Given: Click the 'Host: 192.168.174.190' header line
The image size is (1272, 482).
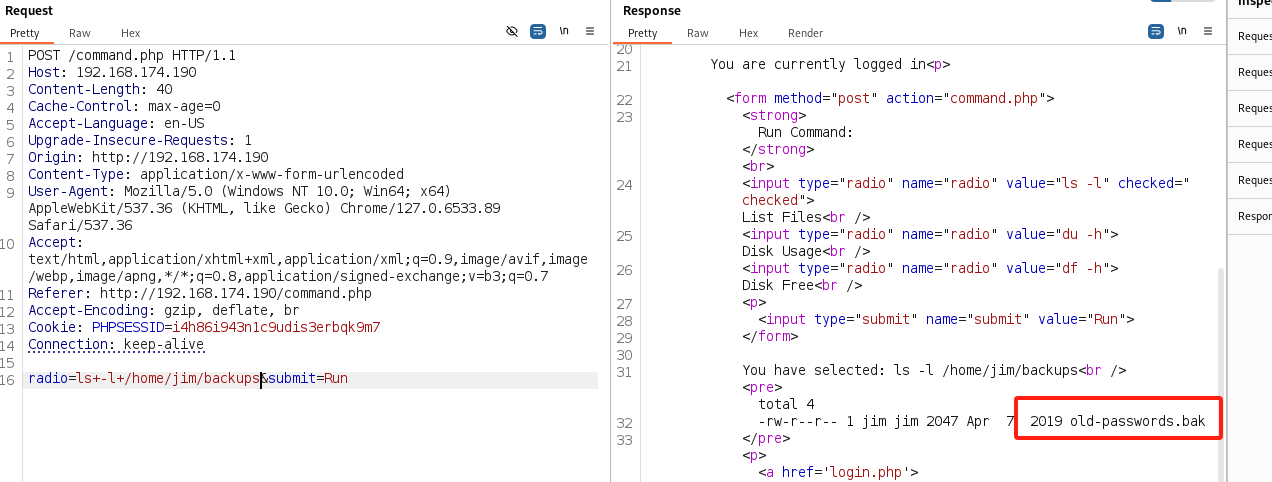Looking at the screenshot, I should click(x=112, y=73).
